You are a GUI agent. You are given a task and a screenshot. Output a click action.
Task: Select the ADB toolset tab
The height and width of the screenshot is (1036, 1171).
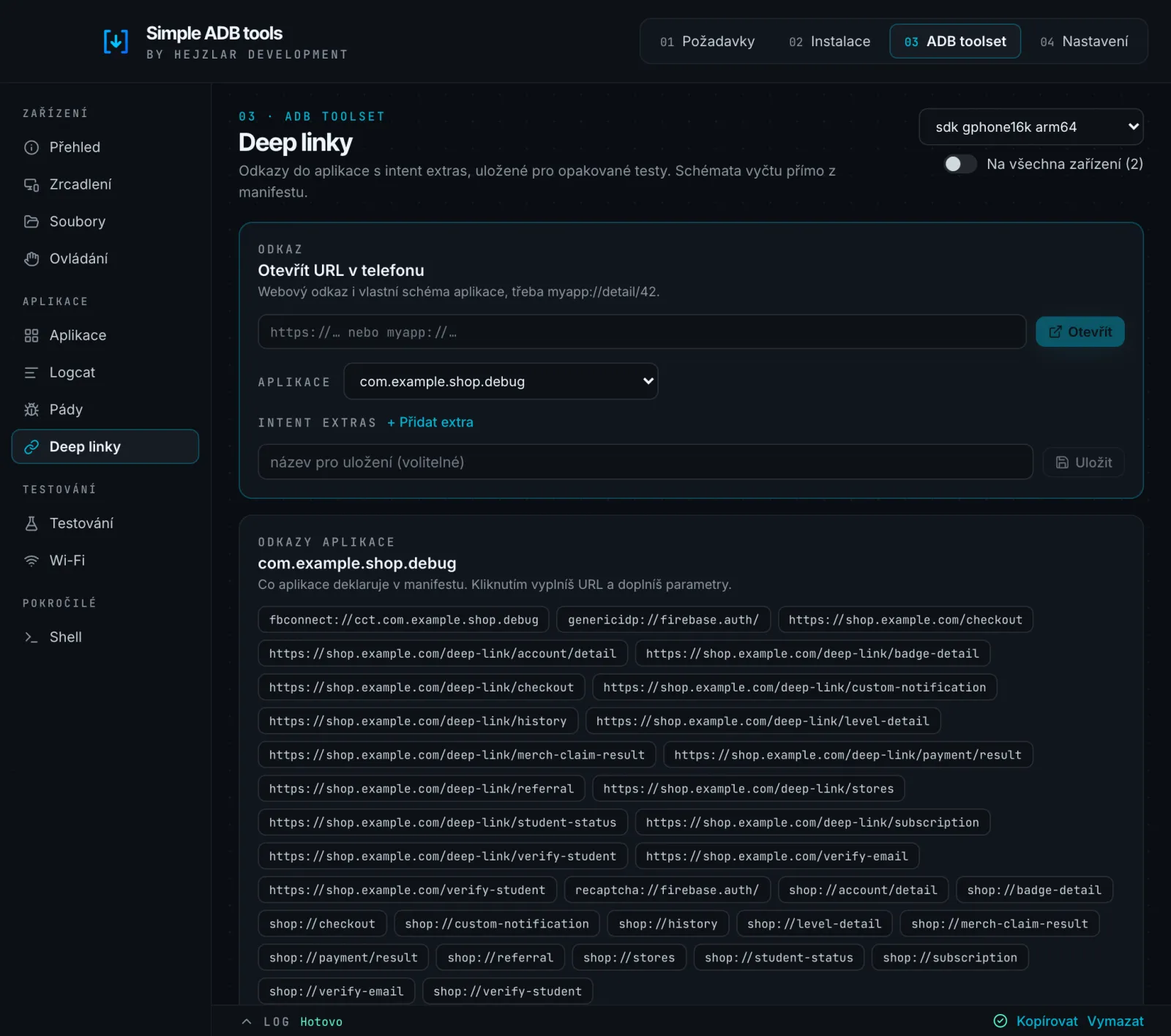pyautogui.click(x=955, y=42)
